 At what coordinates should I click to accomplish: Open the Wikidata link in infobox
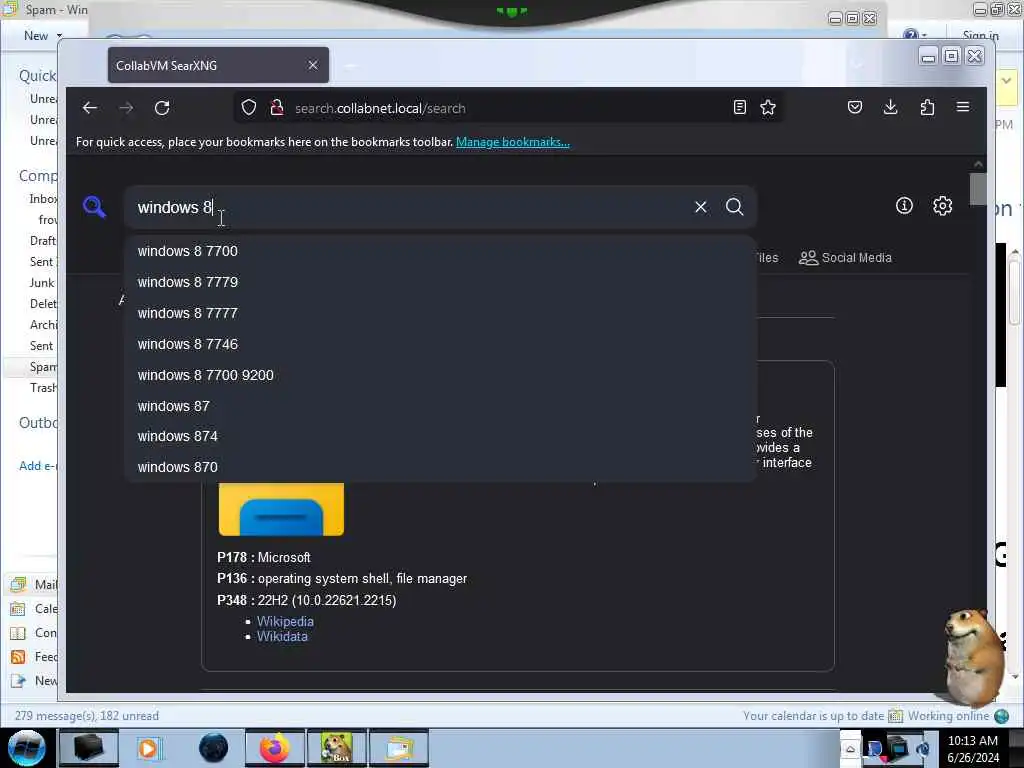point(281,637)
